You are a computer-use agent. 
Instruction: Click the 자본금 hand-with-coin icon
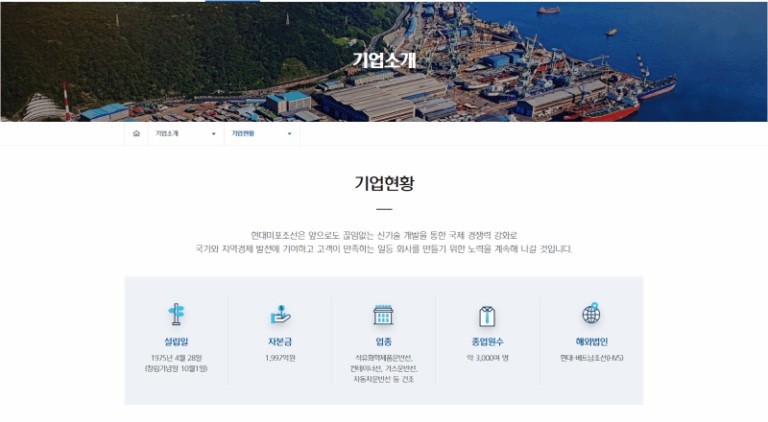click(280, 314)
